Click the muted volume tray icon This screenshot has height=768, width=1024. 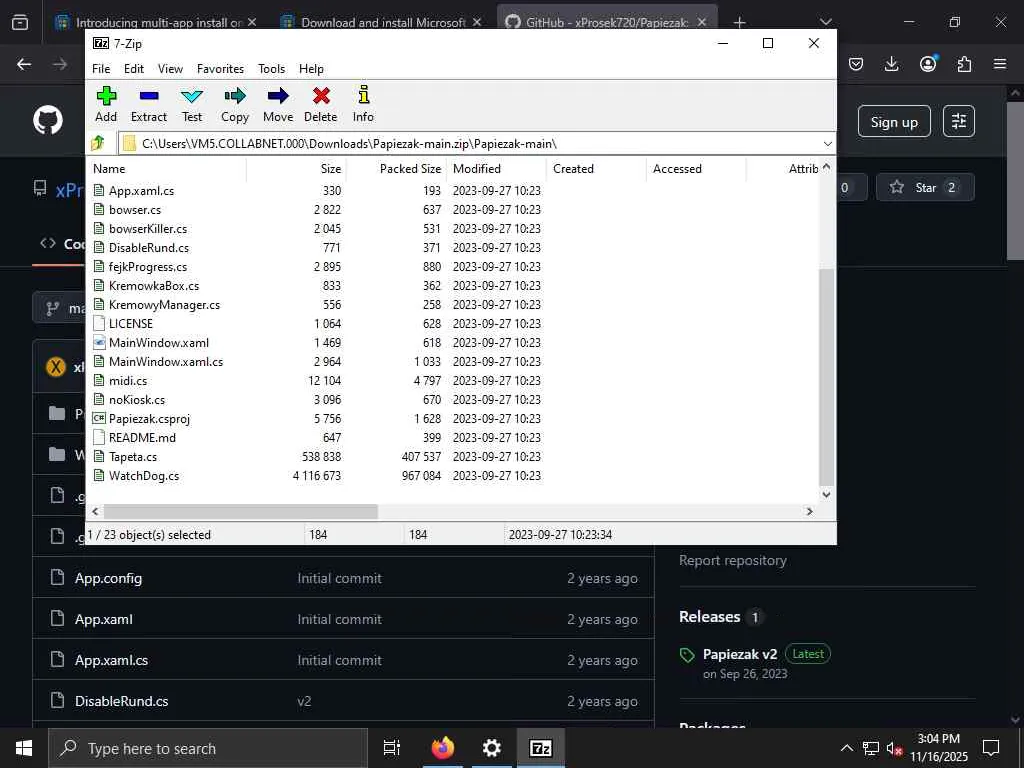(893, 748)
